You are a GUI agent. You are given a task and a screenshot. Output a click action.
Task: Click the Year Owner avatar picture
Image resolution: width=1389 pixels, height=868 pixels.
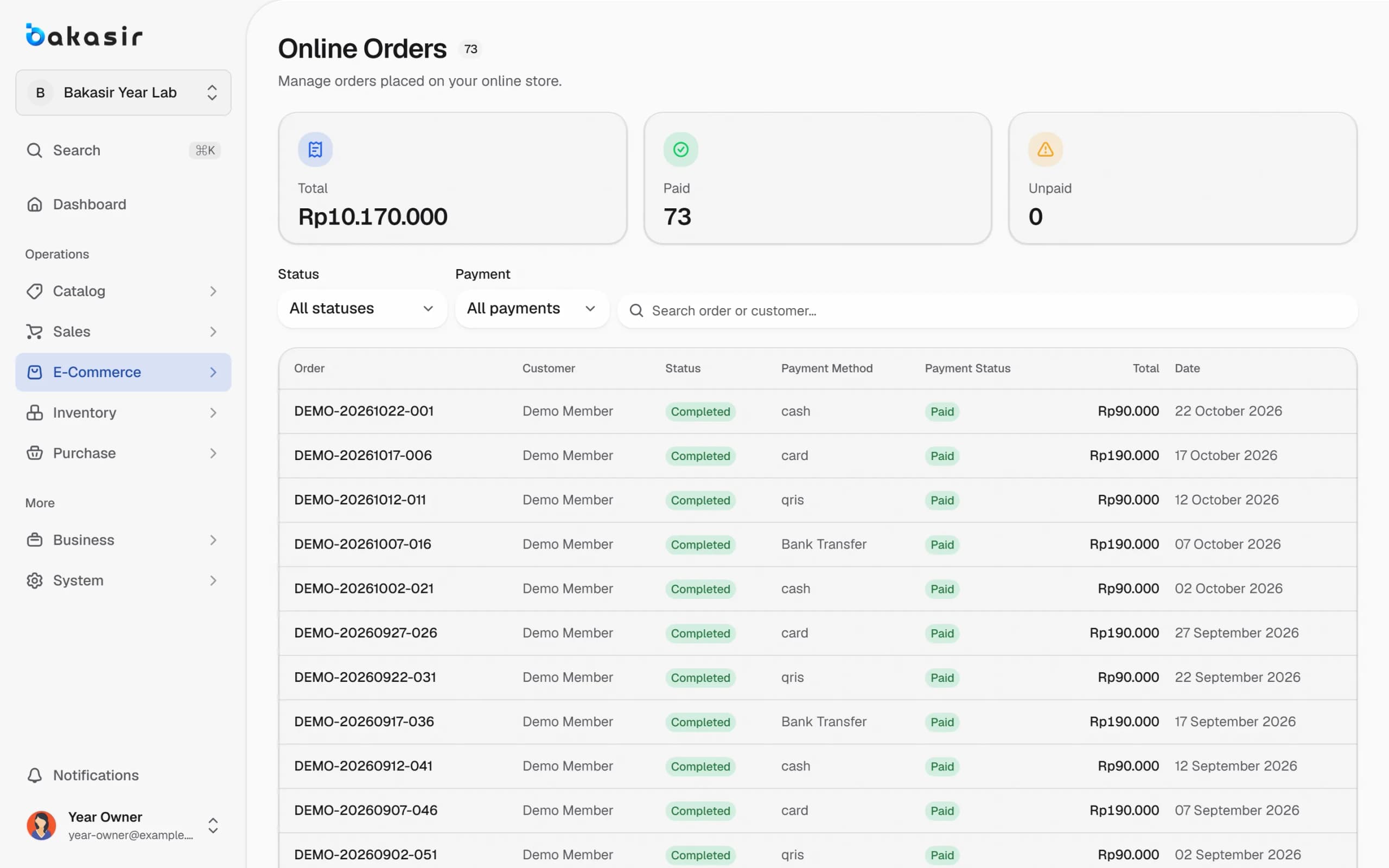coord(41,826)
